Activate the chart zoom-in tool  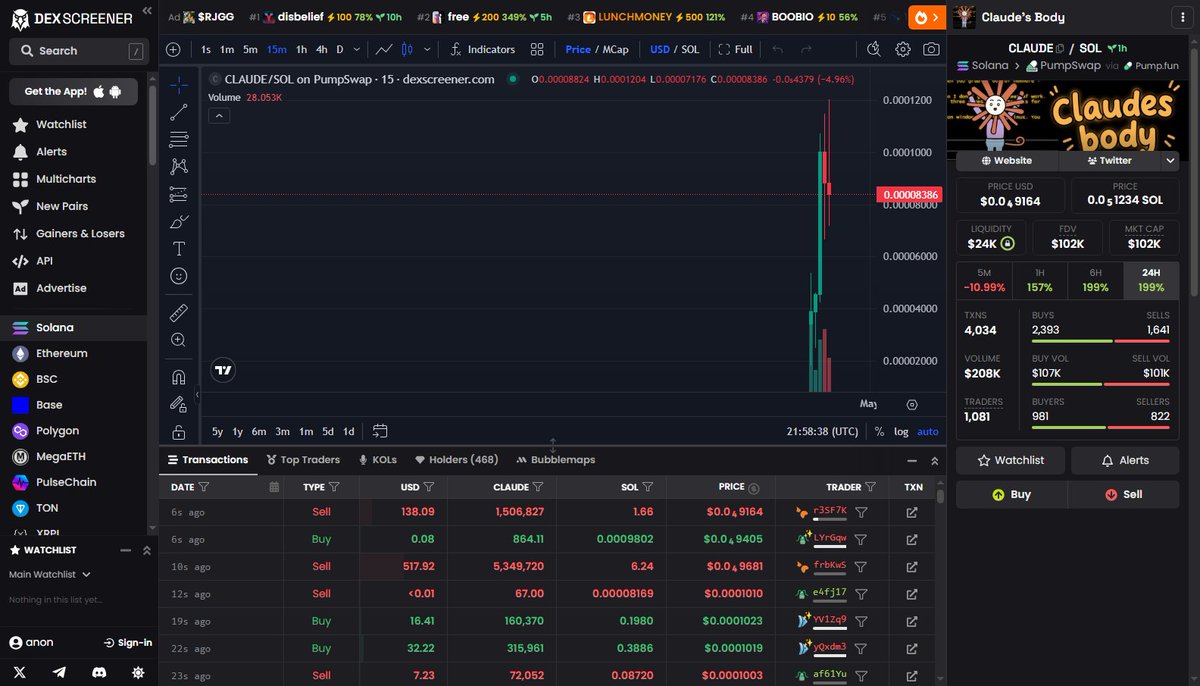tap(178, 340)
